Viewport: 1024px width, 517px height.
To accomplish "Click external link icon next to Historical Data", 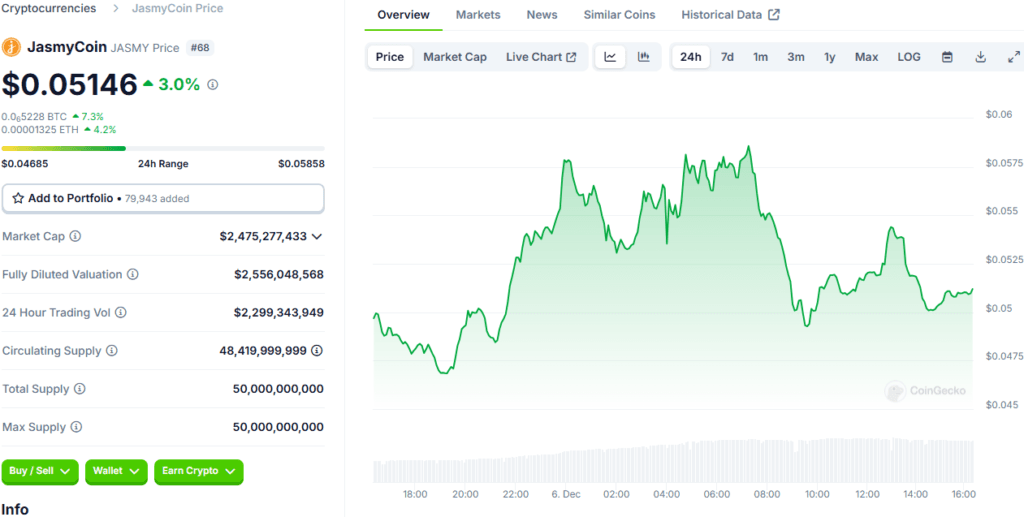I will pyautogui.click(x=774, y=14).
